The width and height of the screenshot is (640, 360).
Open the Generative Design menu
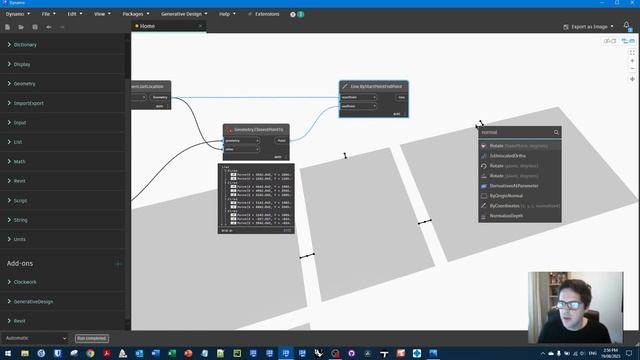[184, 14]
